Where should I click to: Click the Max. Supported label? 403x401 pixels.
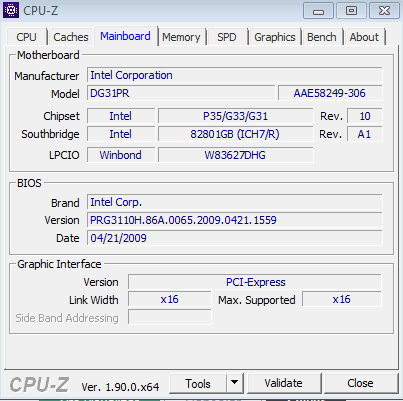[257, 300]
